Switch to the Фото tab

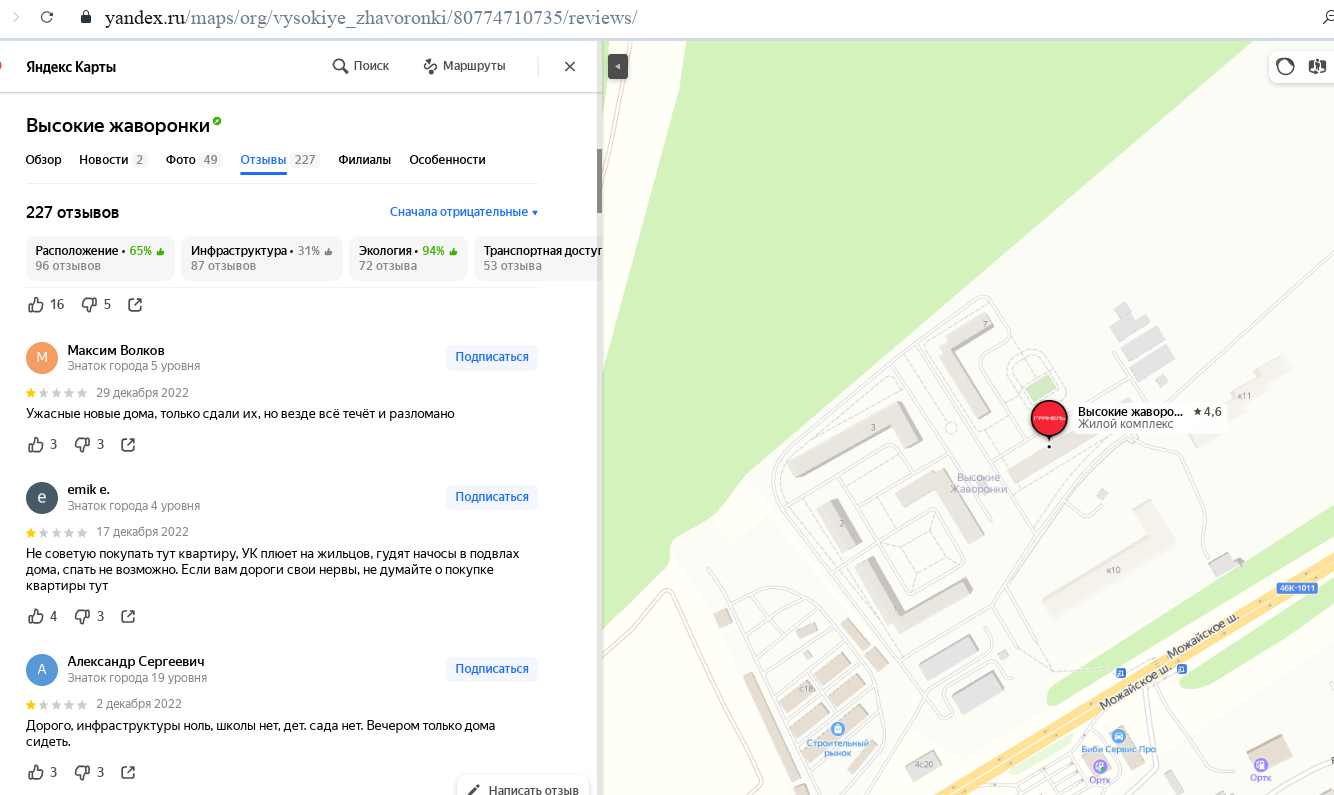click(x=193, y=160)
